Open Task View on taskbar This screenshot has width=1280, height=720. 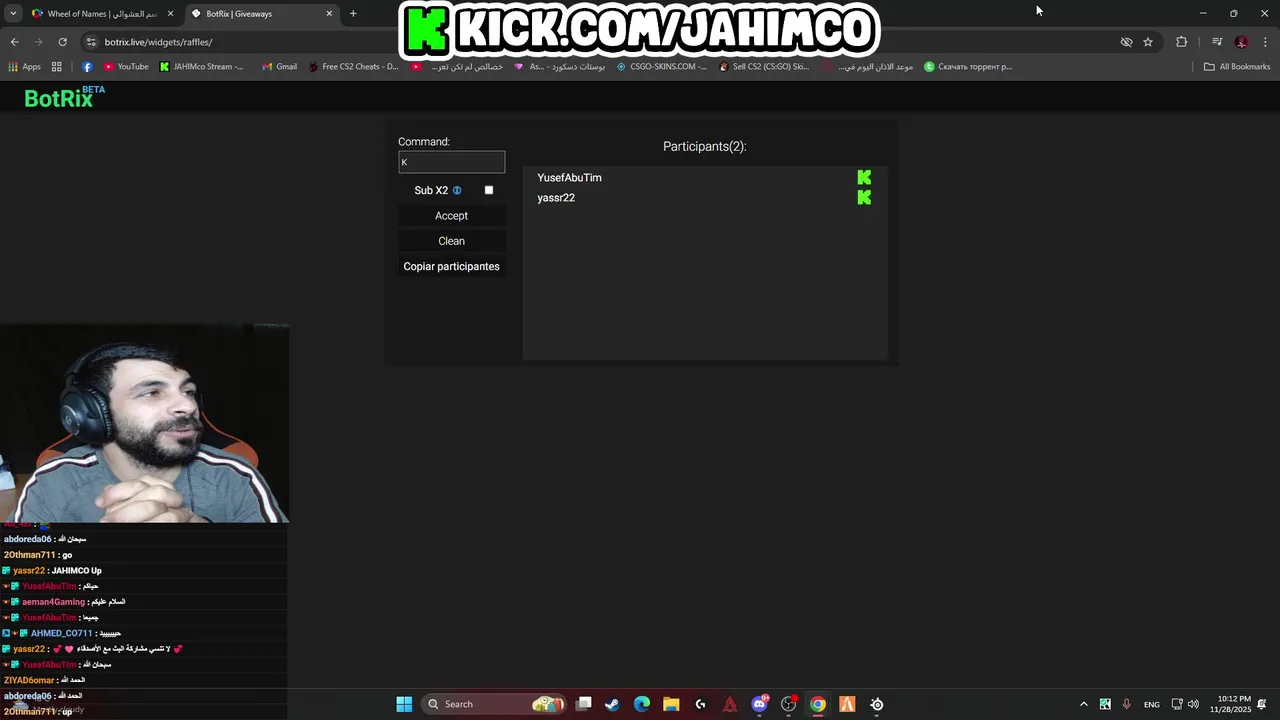pos(583,704)
